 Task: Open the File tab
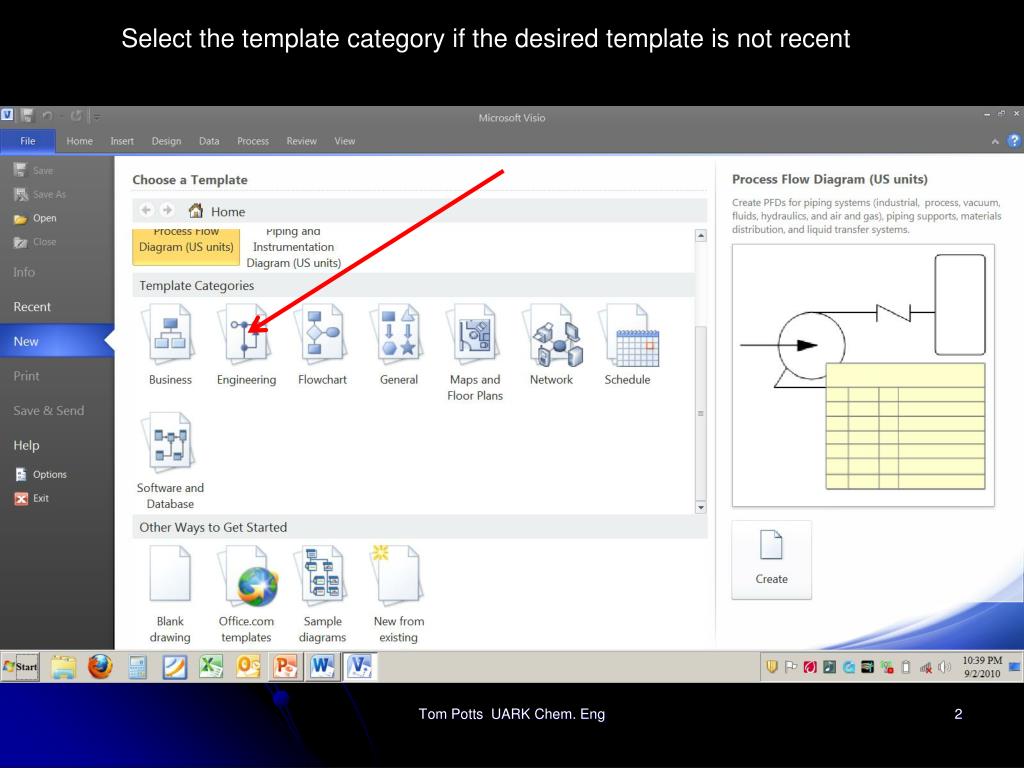pyautogui.click(x=27, y=141)
